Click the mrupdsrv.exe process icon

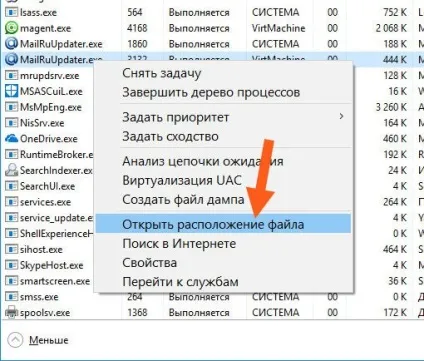click(11, 75)
